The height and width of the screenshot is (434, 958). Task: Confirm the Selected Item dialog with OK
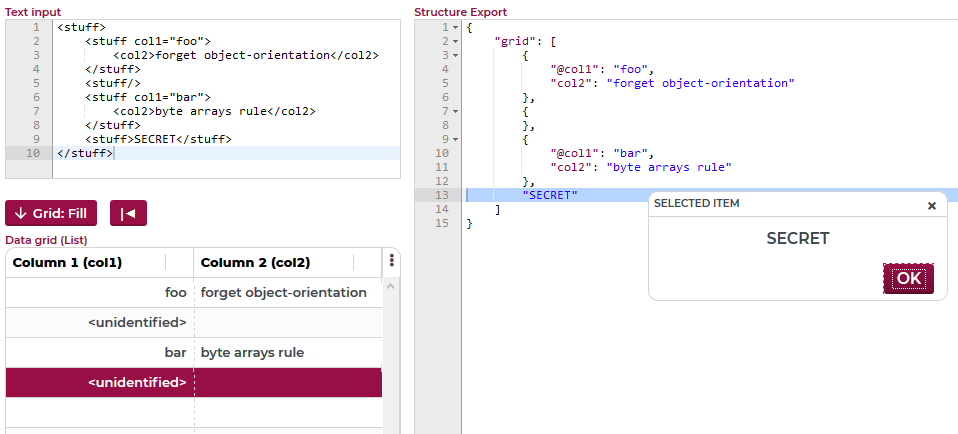tap(909, 279)
